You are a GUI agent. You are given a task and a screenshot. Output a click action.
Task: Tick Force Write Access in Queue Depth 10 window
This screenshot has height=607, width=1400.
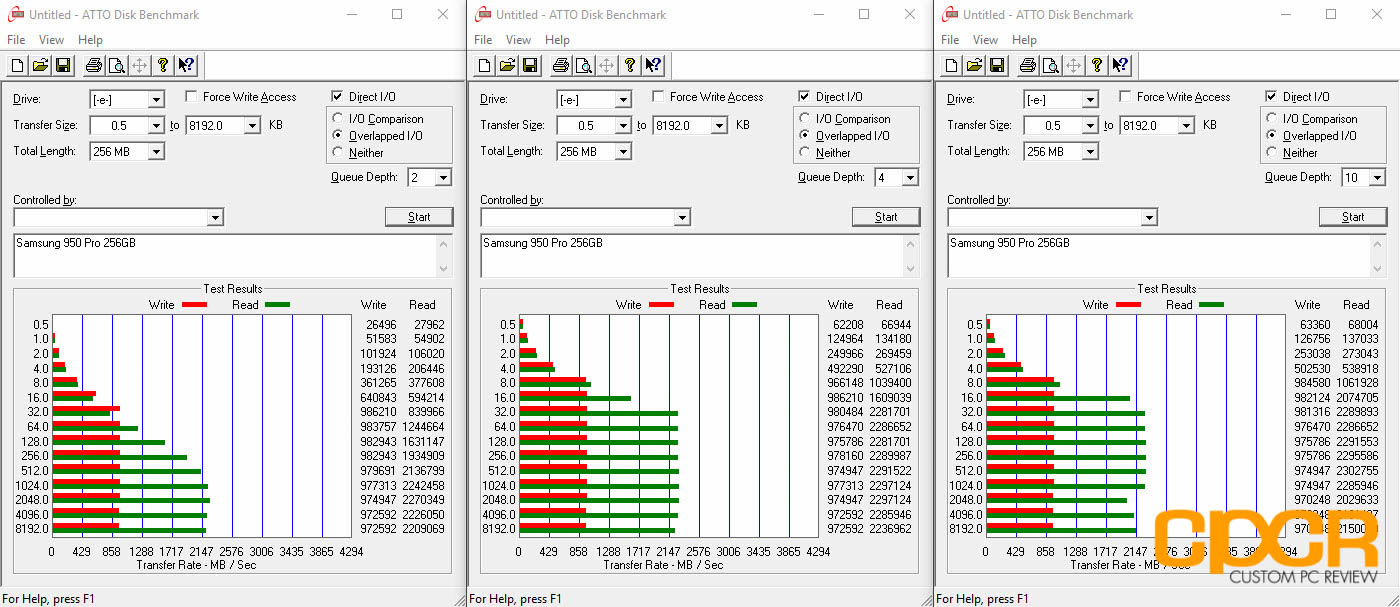(1125, 97)
